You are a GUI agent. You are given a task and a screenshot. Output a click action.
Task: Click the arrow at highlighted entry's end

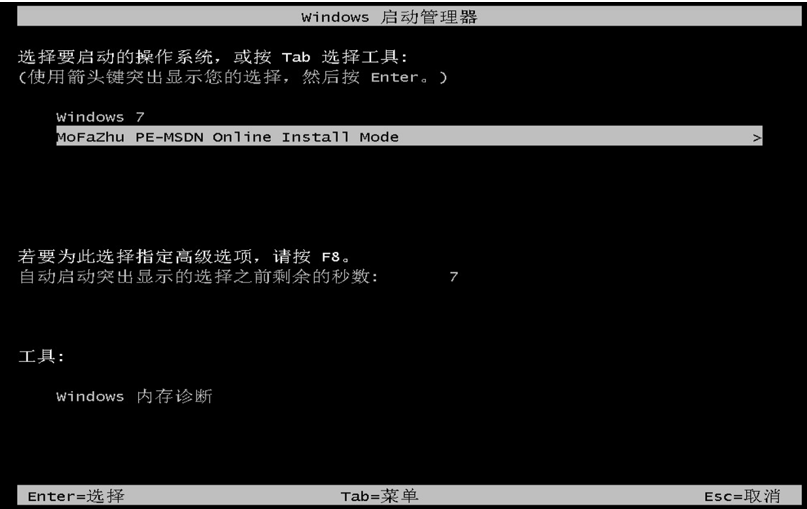point(756,137)
